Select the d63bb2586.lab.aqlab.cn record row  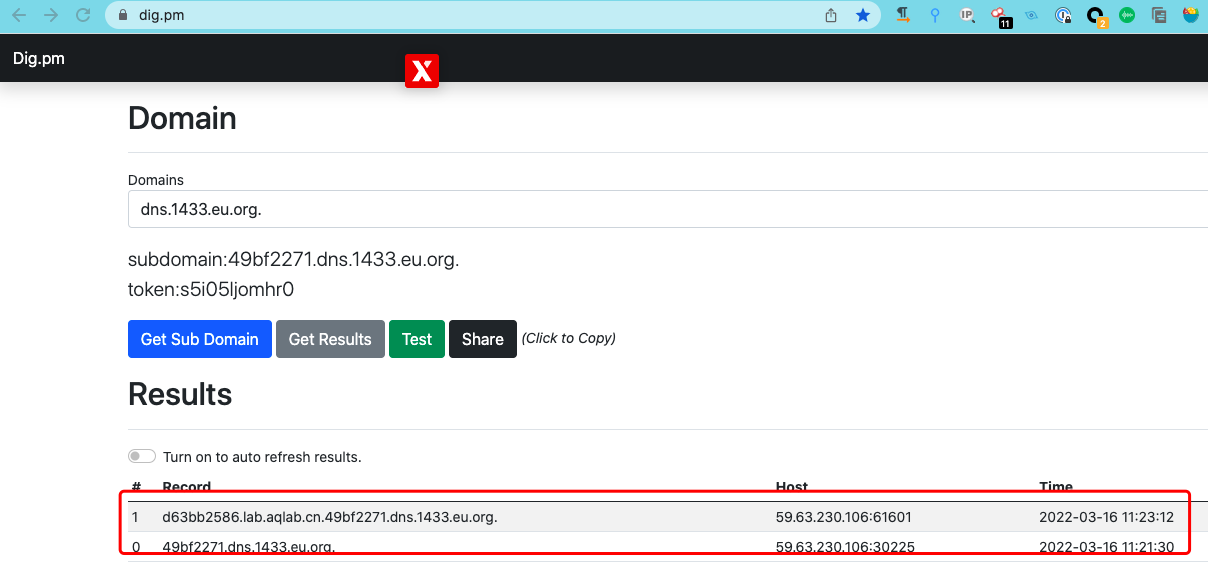(x=330, y=517)
